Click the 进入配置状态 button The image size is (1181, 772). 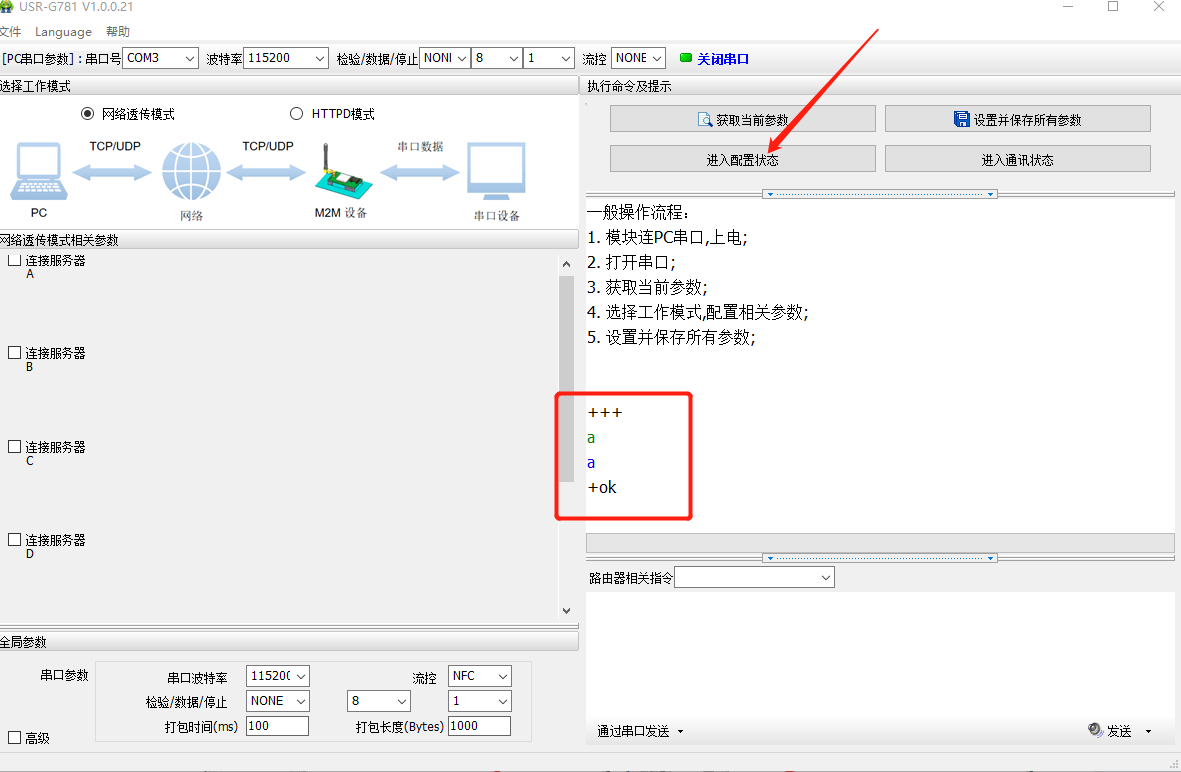tap(742, 160)
